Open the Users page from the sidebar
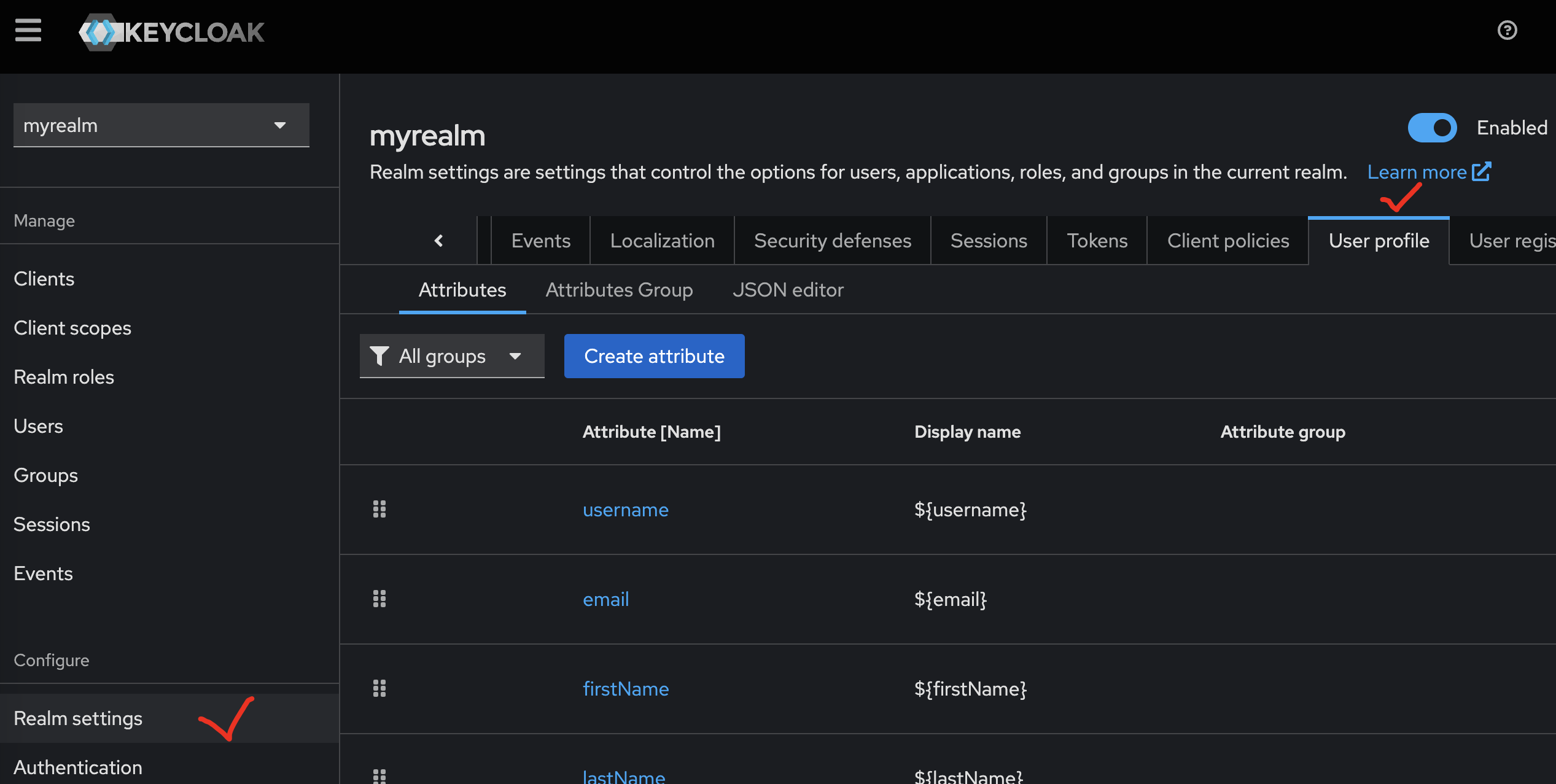This screenshot has height=784, width=1556. click(x=38, y=426)
